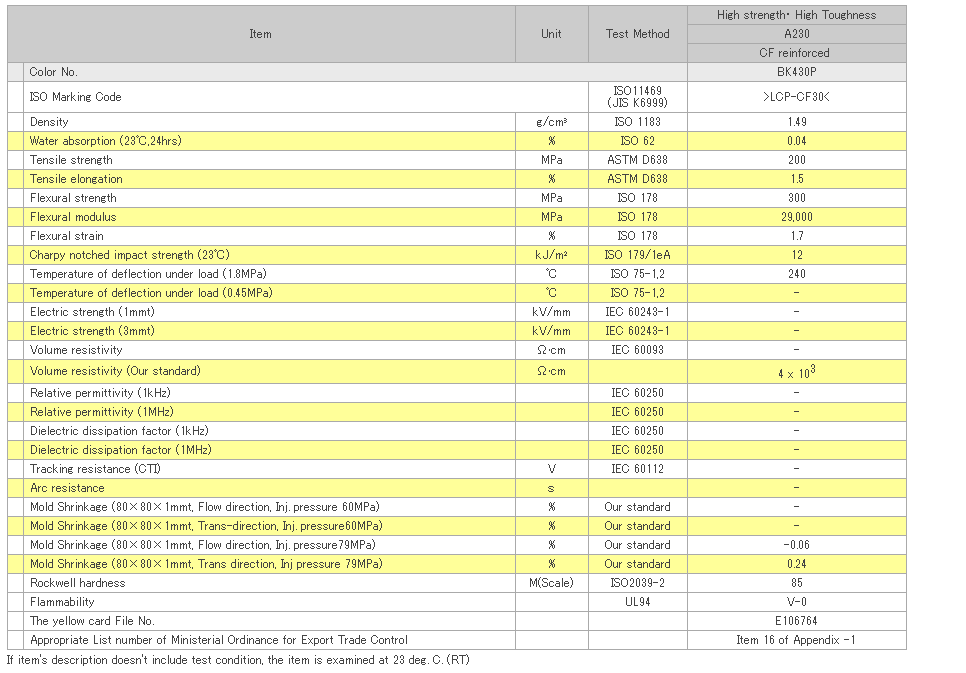Image resolution: width=966 pixels, height=673 pixels.
Task: Select the yellow card file number E106764
Action: tap(796, 621)
